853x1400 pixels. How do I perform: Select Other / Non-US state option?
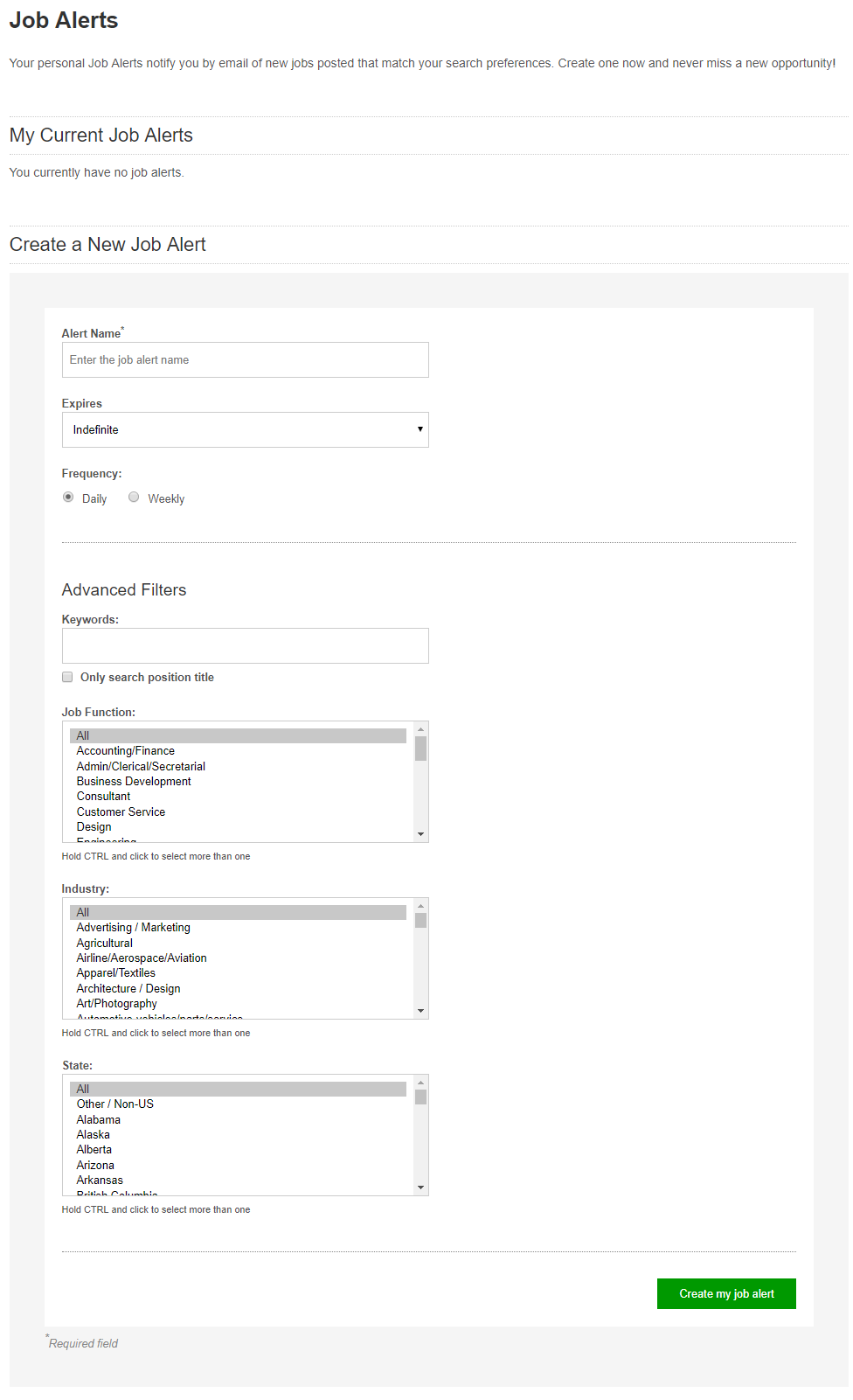pyautogui.click(x=114, y=1104)
